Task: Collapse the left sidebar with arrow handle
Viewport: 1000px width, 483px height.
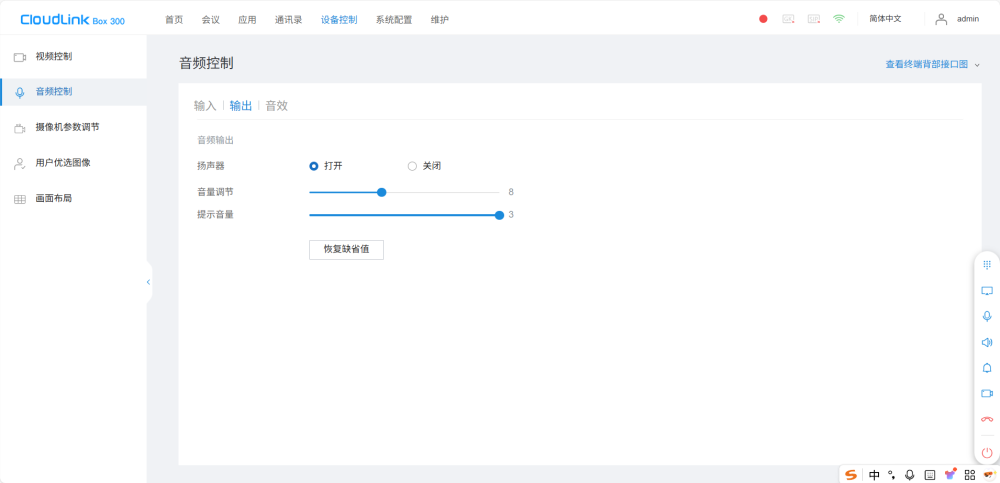Action: [149, 282]
